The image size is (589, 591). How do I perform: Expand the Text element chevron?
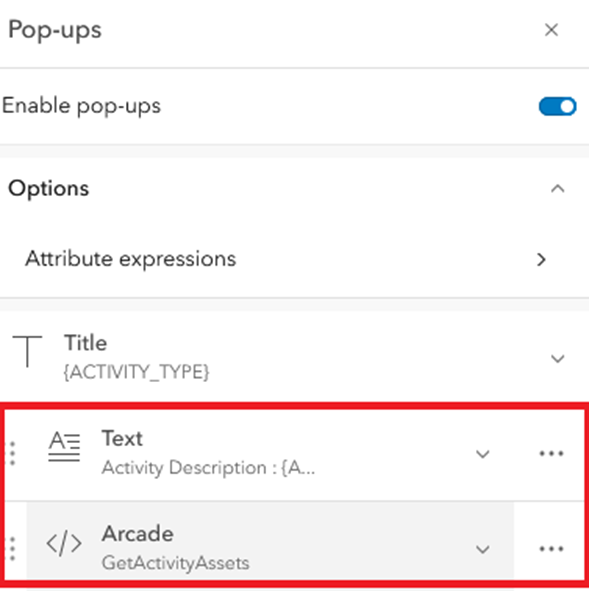click(x=483, y=454)
